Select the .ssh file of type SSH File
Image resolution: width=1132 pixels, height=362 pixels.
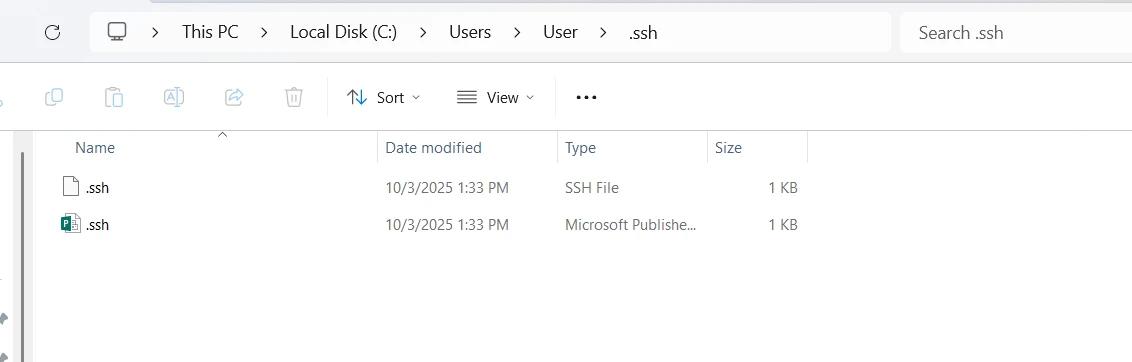click(x=97, y=188)
